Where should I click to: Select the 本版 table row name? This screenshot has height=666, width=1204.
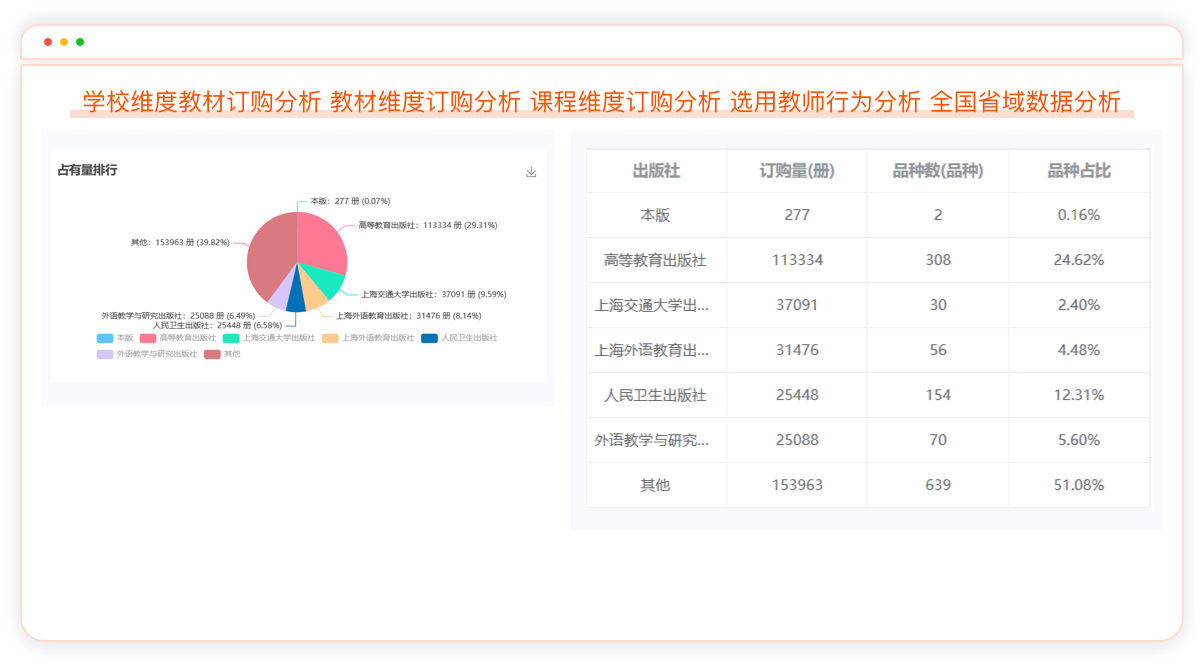[x=656, y=215]
